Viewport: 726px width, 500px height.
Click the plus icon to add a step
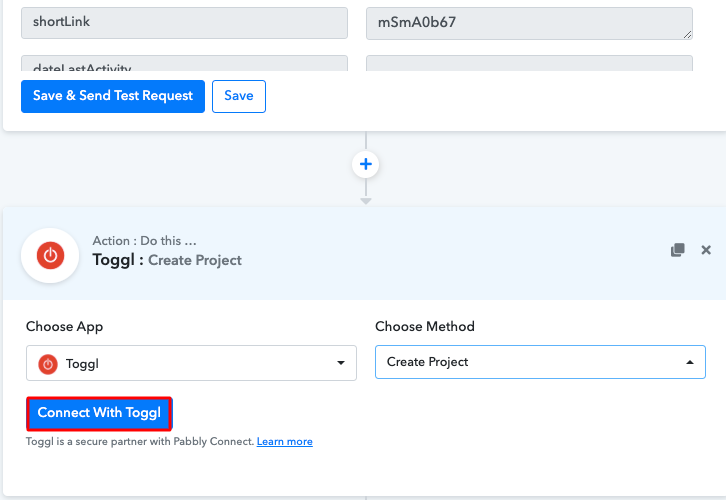click(x=366, y=164)
